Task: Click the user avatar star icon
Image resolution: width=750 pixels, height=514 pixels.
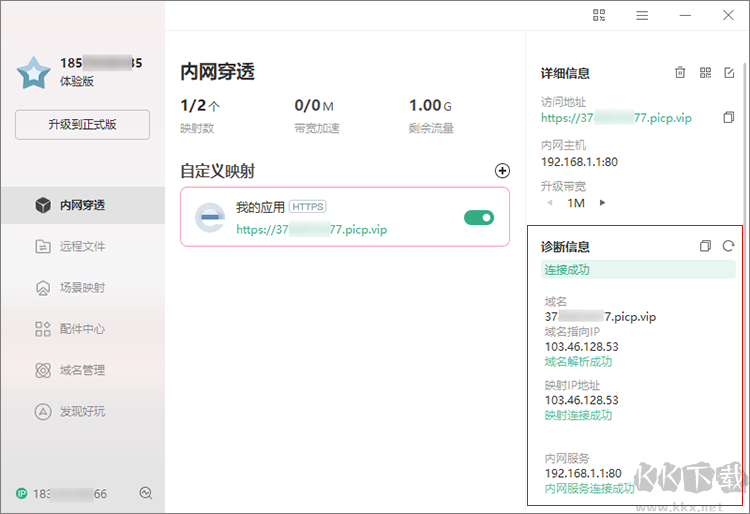Action: coord(34,72)
